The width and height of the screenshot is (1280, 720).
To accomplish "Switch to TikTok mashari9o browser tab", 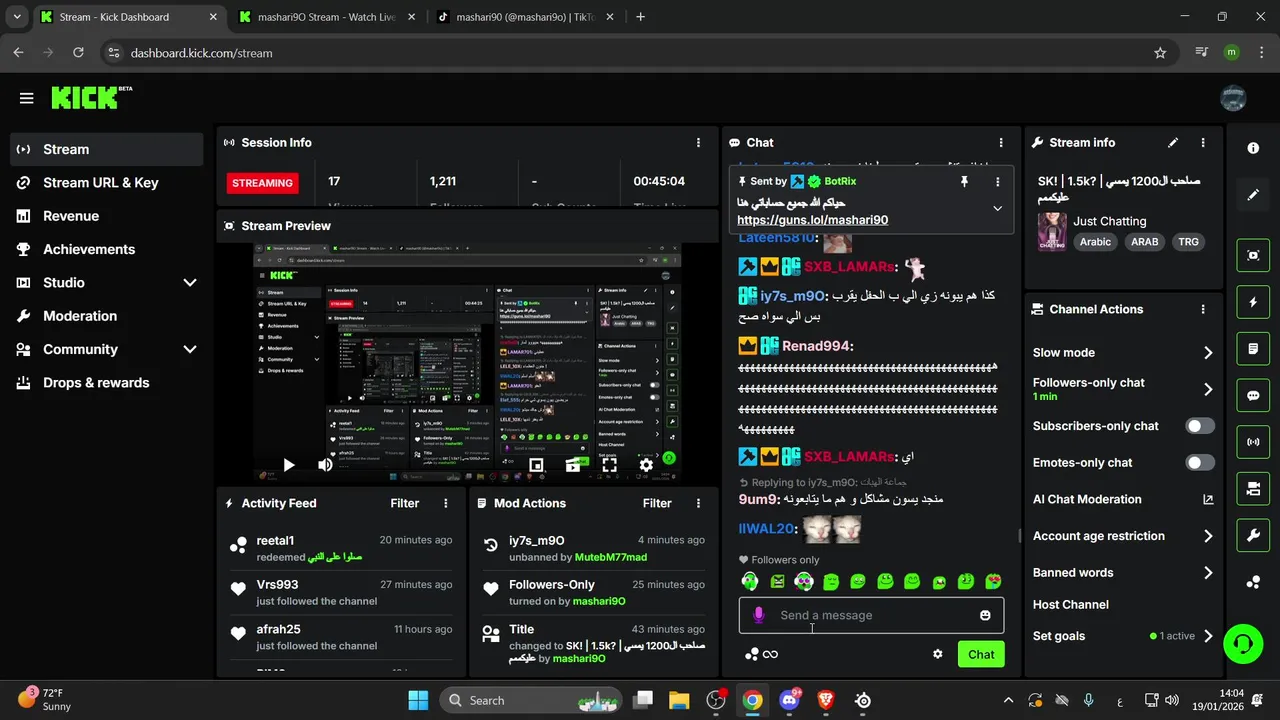I will [x=525, y=17].
